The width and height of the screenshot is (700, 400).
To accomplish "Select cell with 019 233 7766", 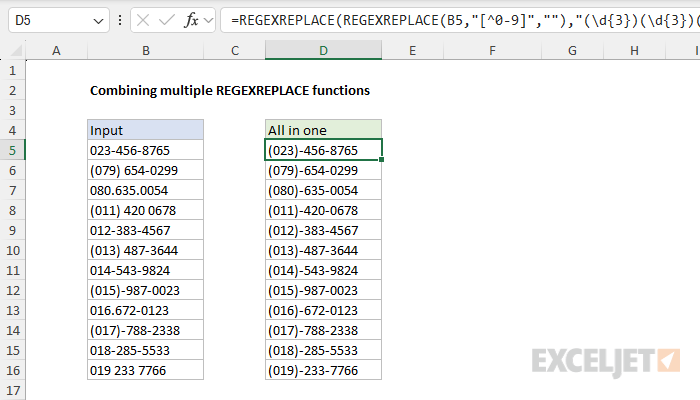I will coord(146,371).
